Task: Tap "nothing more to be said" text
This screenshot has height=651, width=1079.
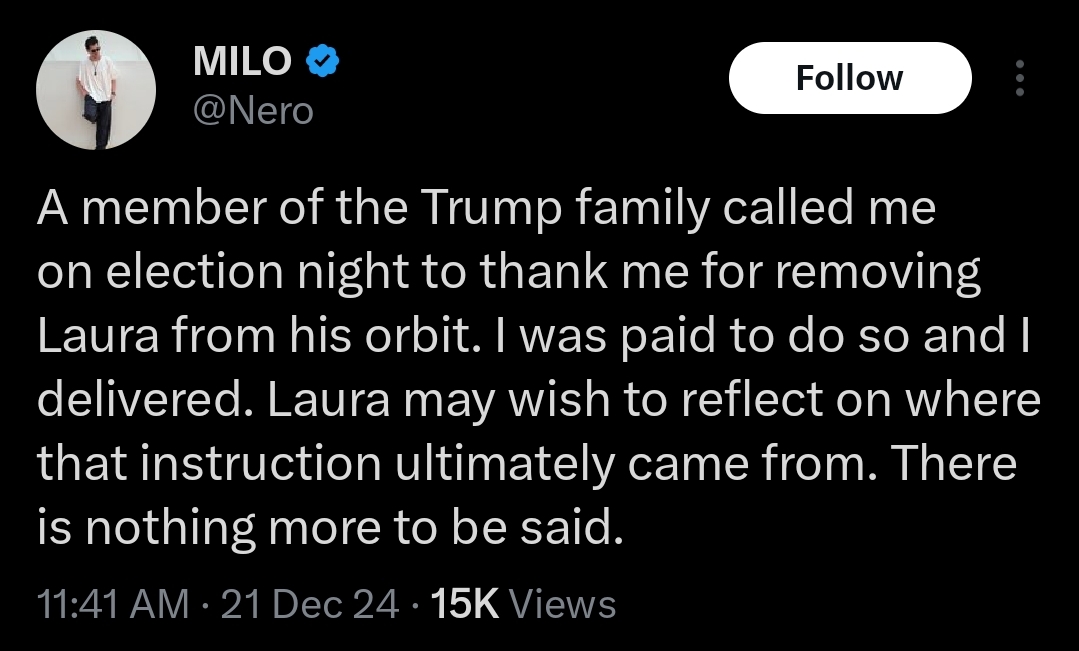Action: click(355, 529)
